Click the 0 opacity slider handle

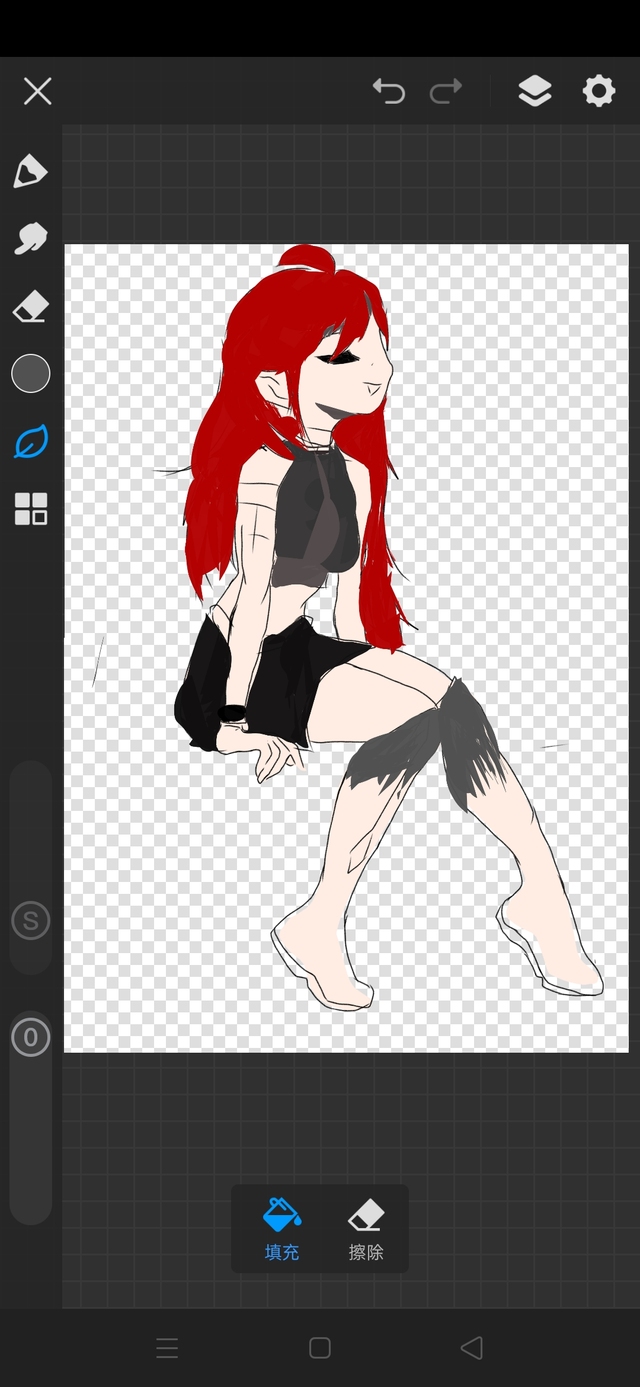tap(31, 1037)
